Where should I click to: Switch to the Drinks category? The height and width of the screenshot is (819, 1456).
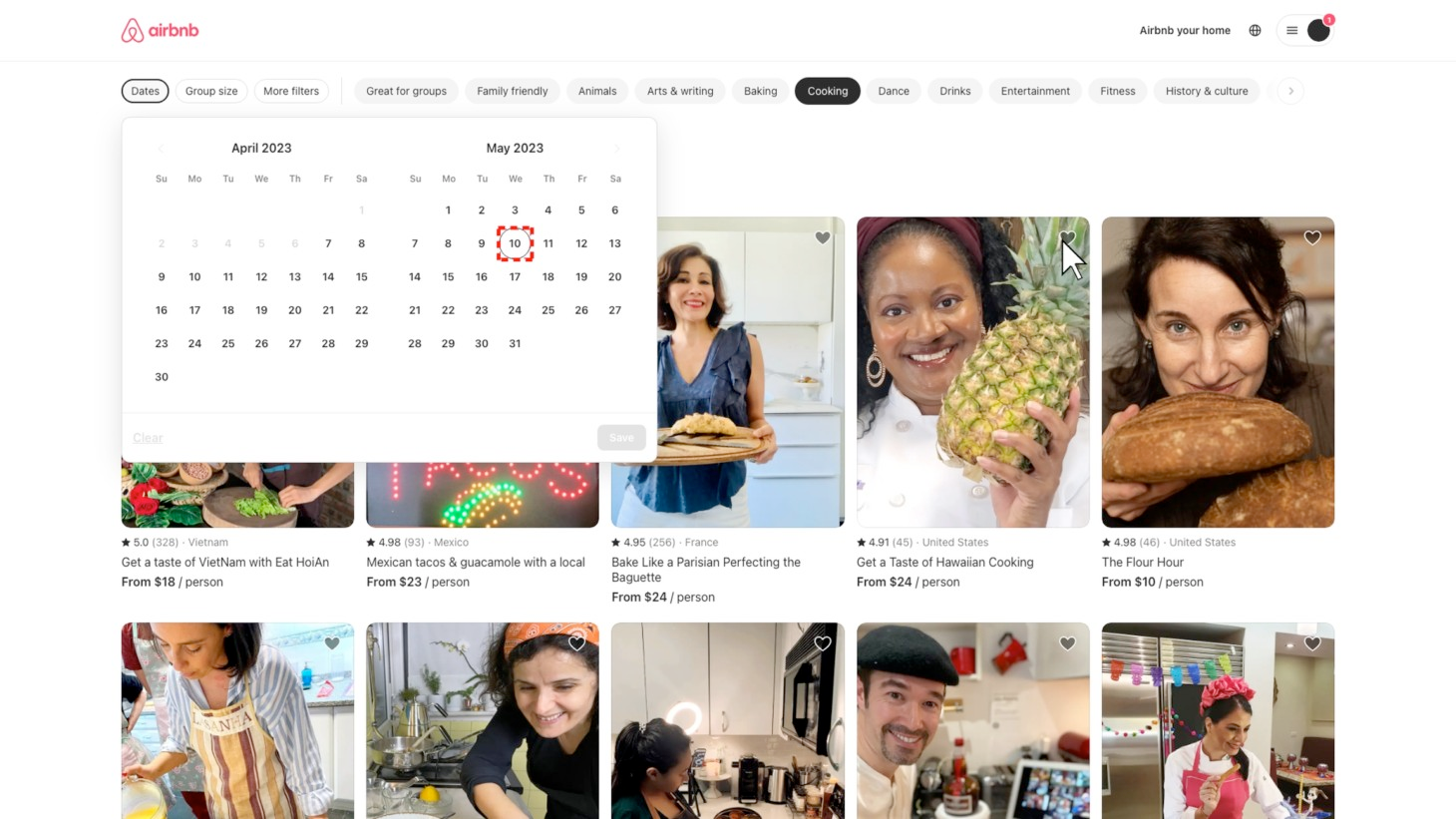(954, 91)
